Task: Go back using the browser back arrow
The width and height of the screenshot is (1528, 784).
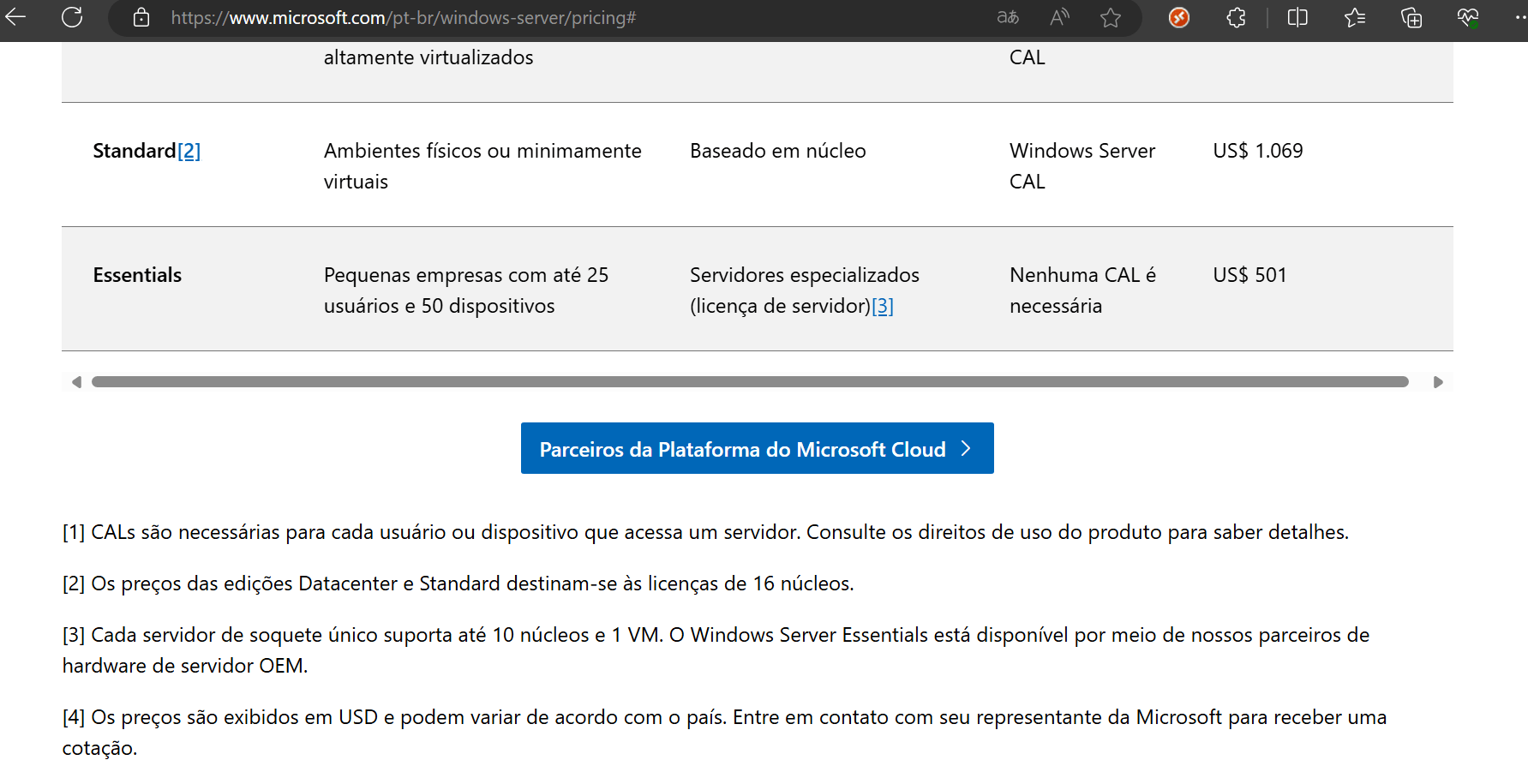Action: point(15,17)
